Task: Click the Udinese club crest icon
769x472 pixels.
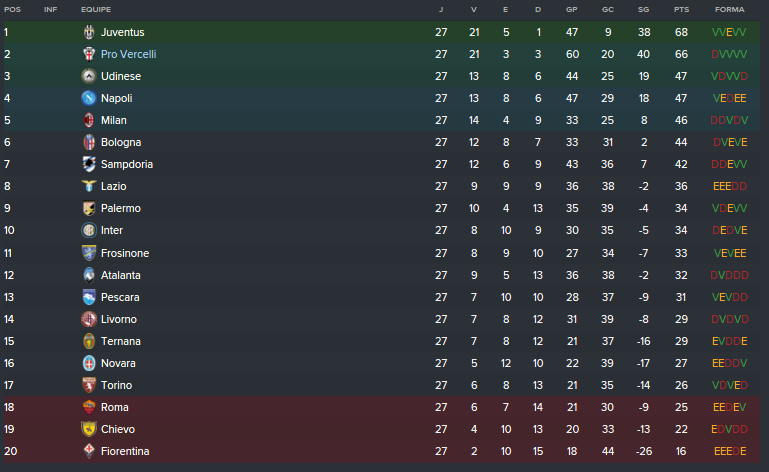Action: [89, 76]
